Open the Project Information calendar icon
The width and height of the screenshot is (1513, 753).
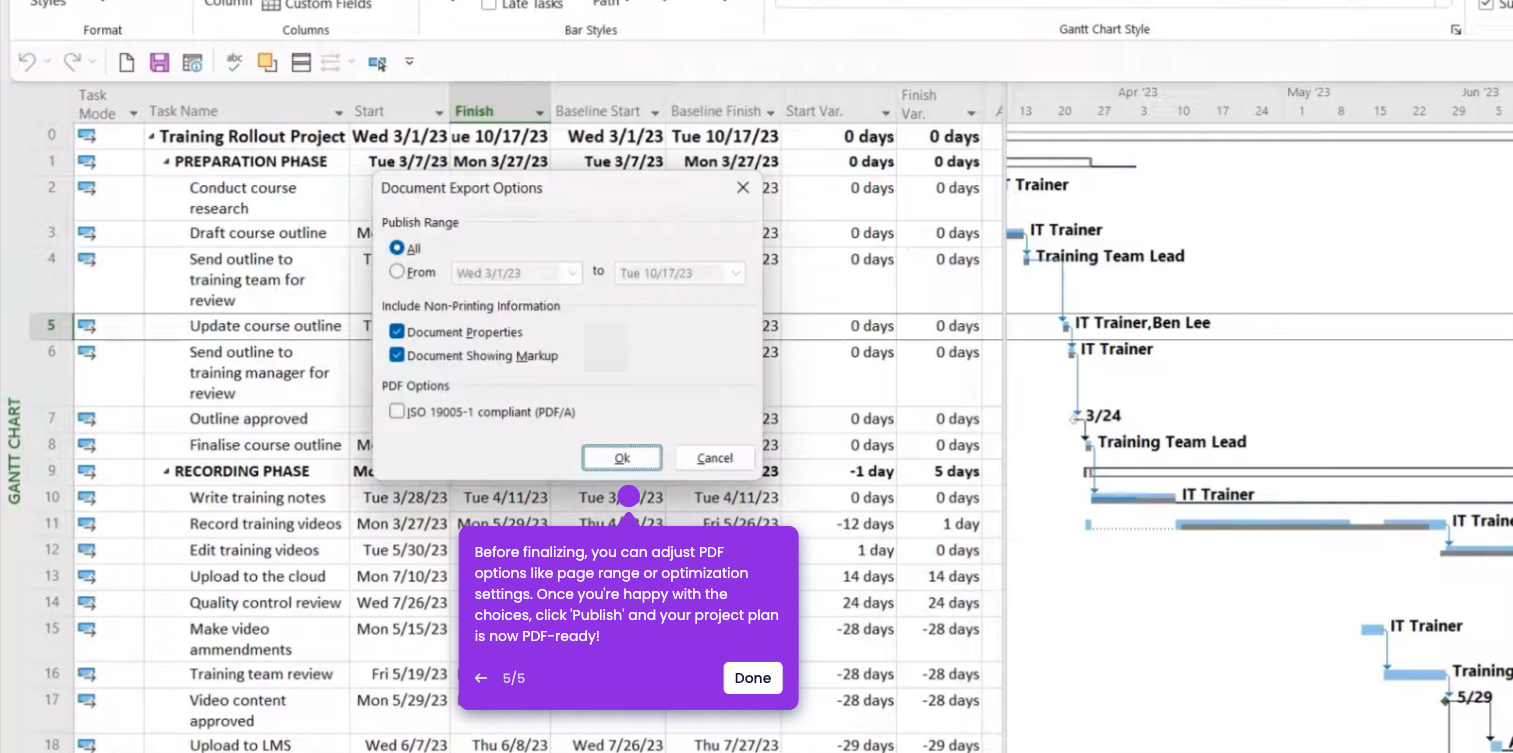click(193, 63)
